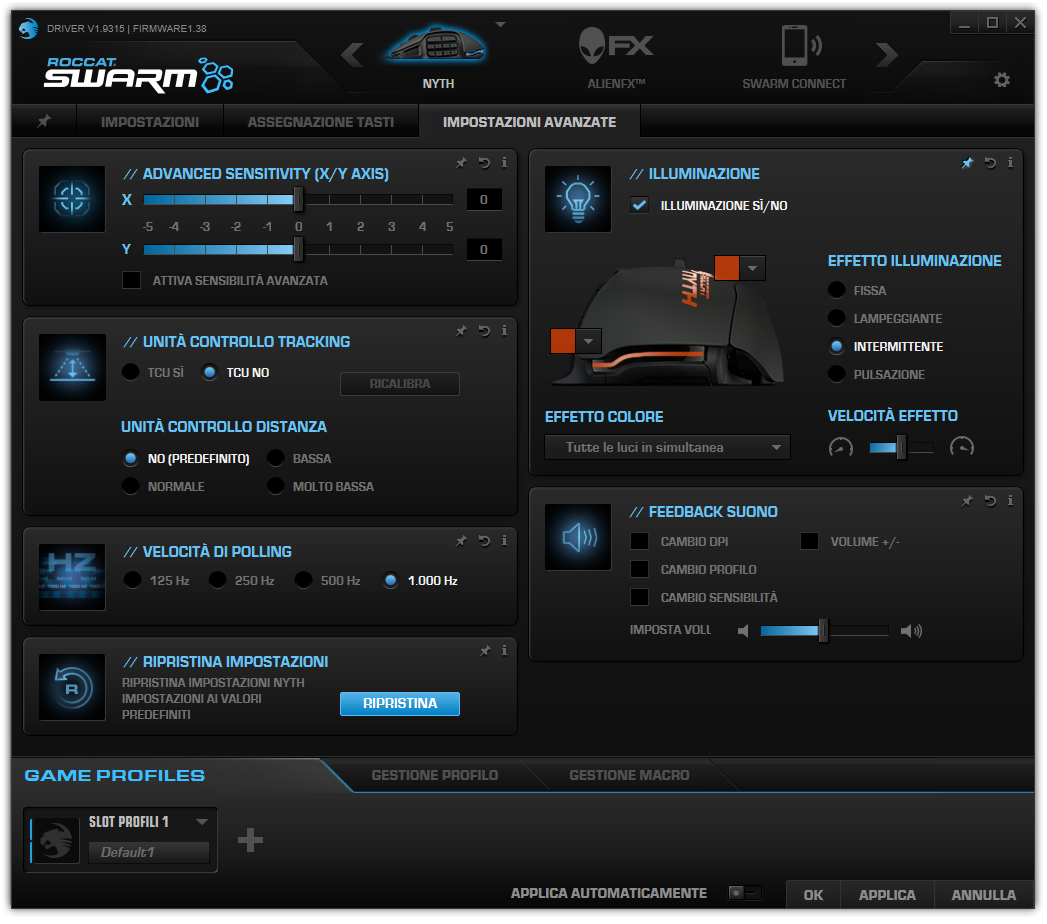Select Lampeggiante lighting effect
1047x924 pixels.
pos(837,318)
